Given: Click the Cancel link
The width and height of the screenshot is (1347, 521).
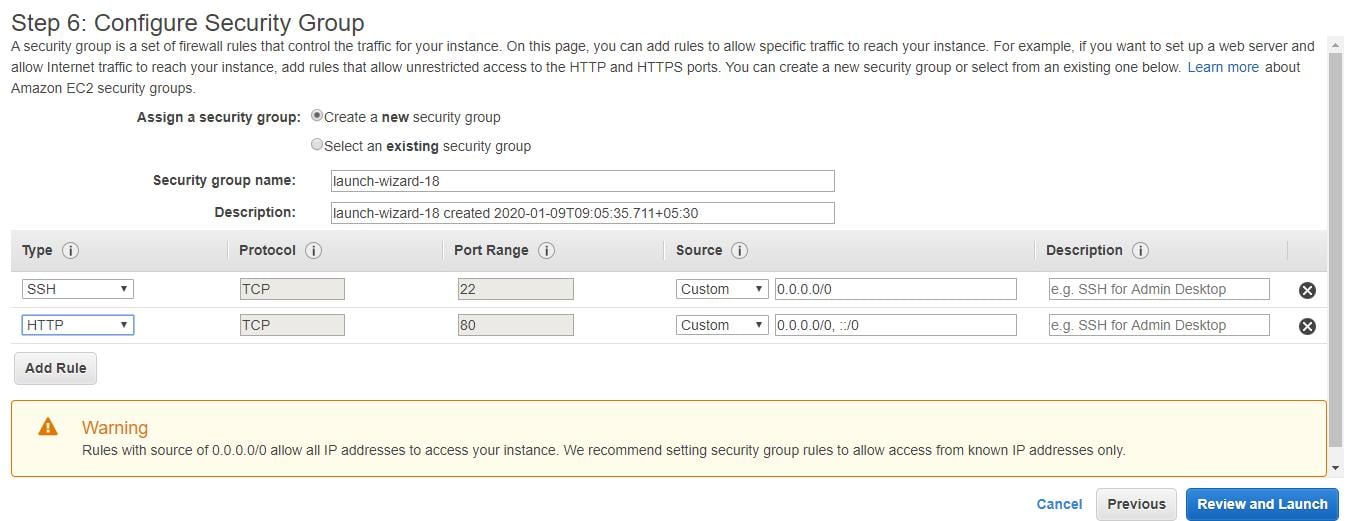Looking at the screenshot, I should coord(1059,504).
